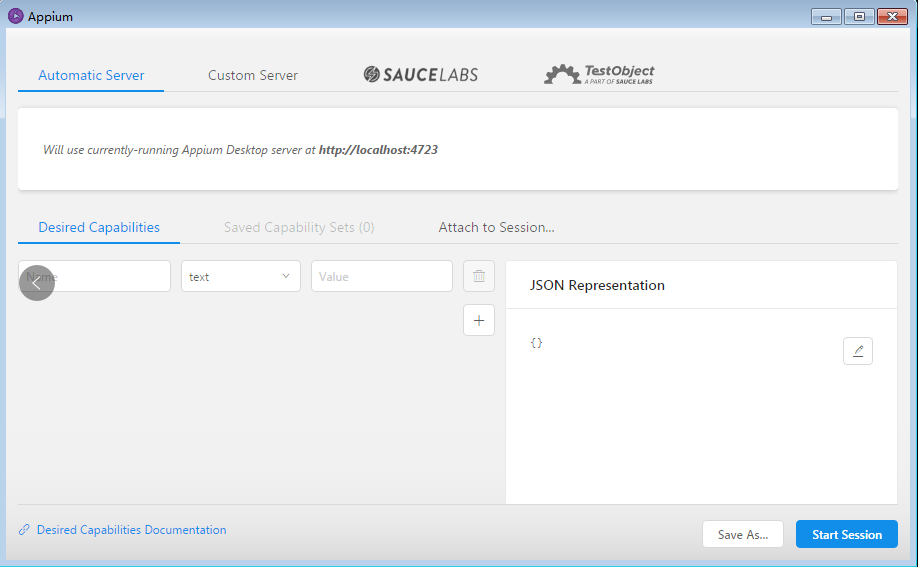Screen dimensions: 918x567
Task: Maximize the Appium window
Action: click(x=859, y=16)
